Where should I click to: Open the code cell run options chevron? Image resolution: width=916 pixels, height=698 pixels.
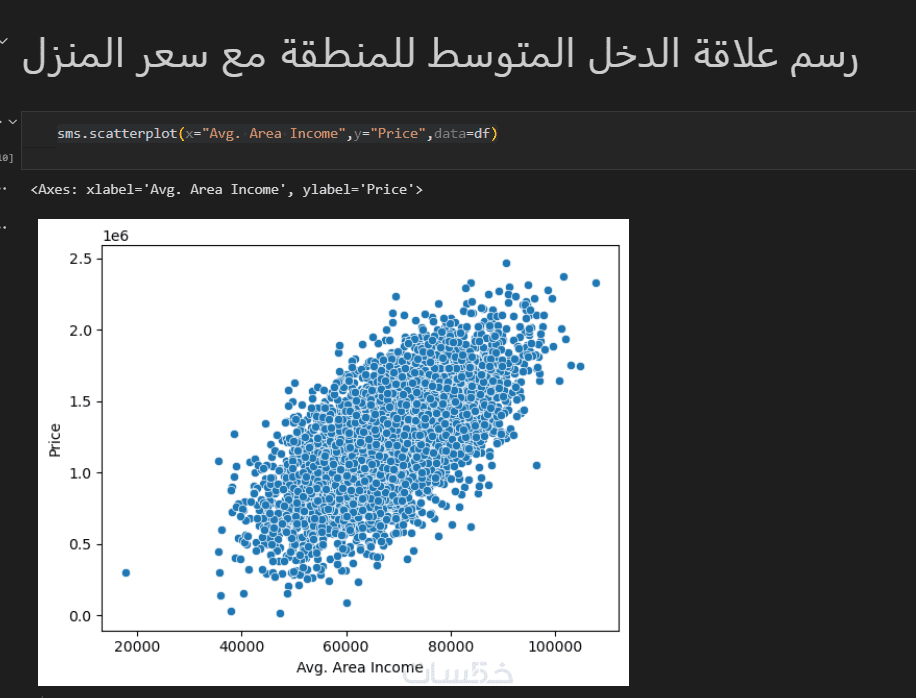pos(12,122)
